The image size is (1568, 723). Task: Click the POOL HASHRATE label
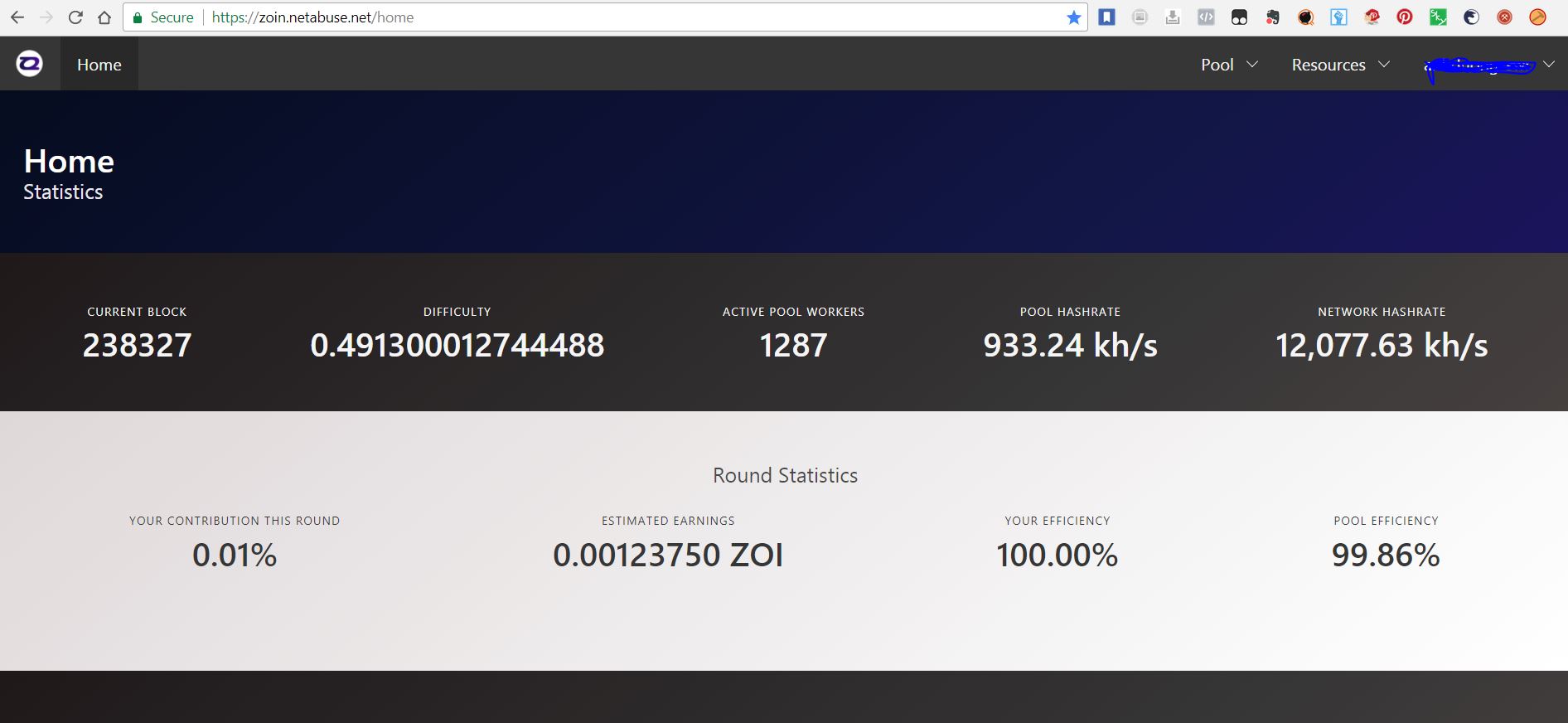pos(1070,312)
